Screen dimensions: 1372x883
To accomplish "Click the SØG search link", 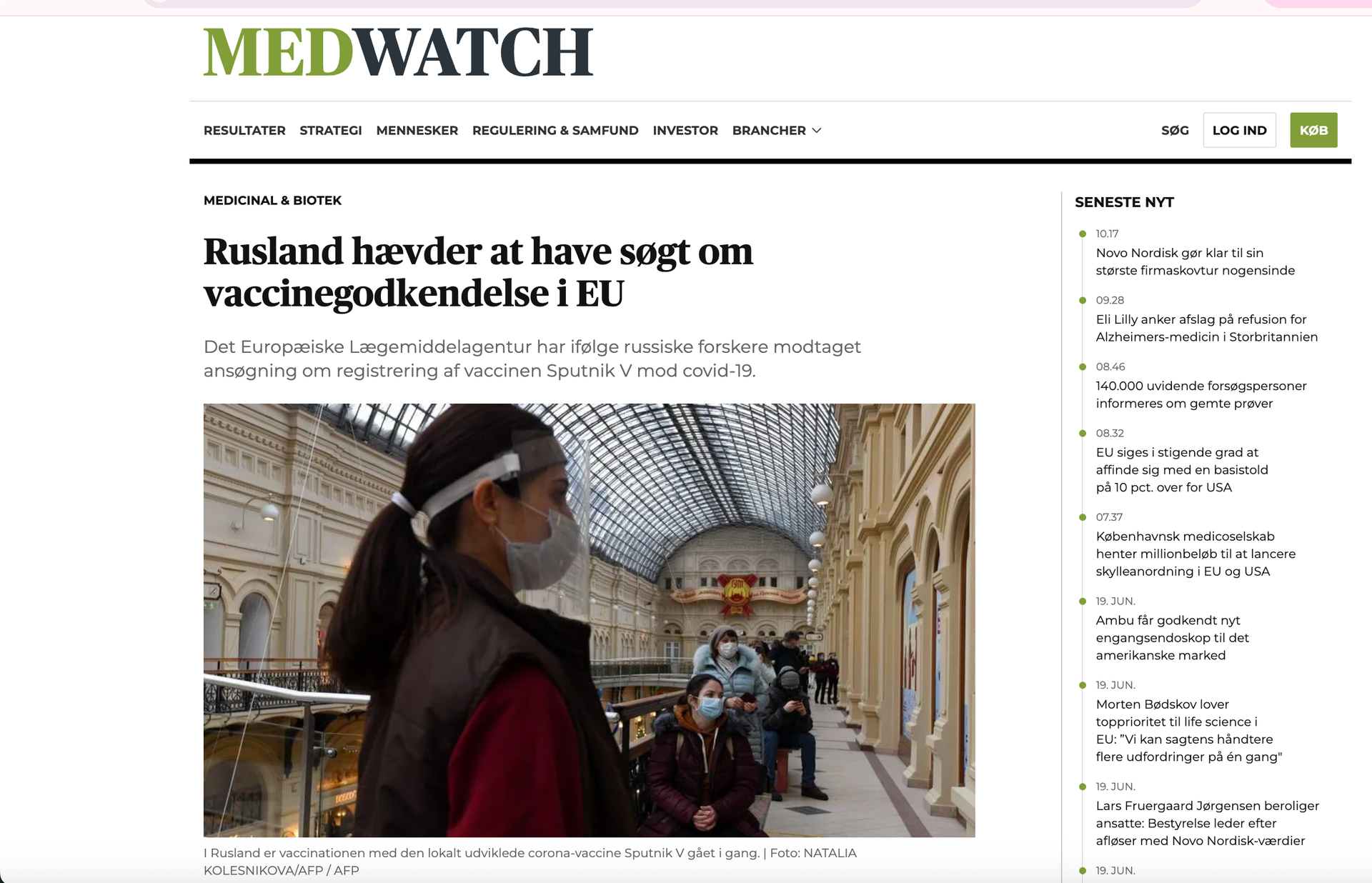I will [1175, 130].
